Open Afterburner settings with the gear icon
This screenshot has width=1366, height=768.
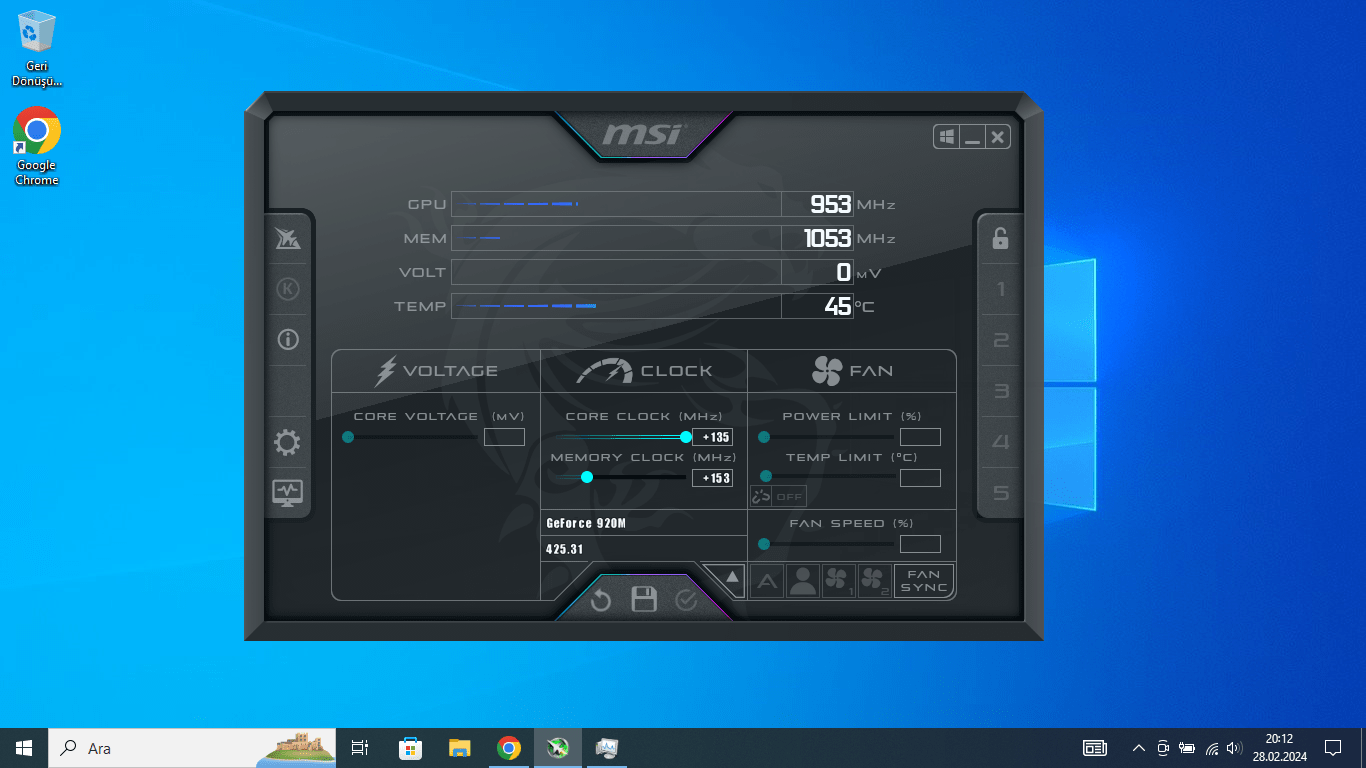coord(287,443)
